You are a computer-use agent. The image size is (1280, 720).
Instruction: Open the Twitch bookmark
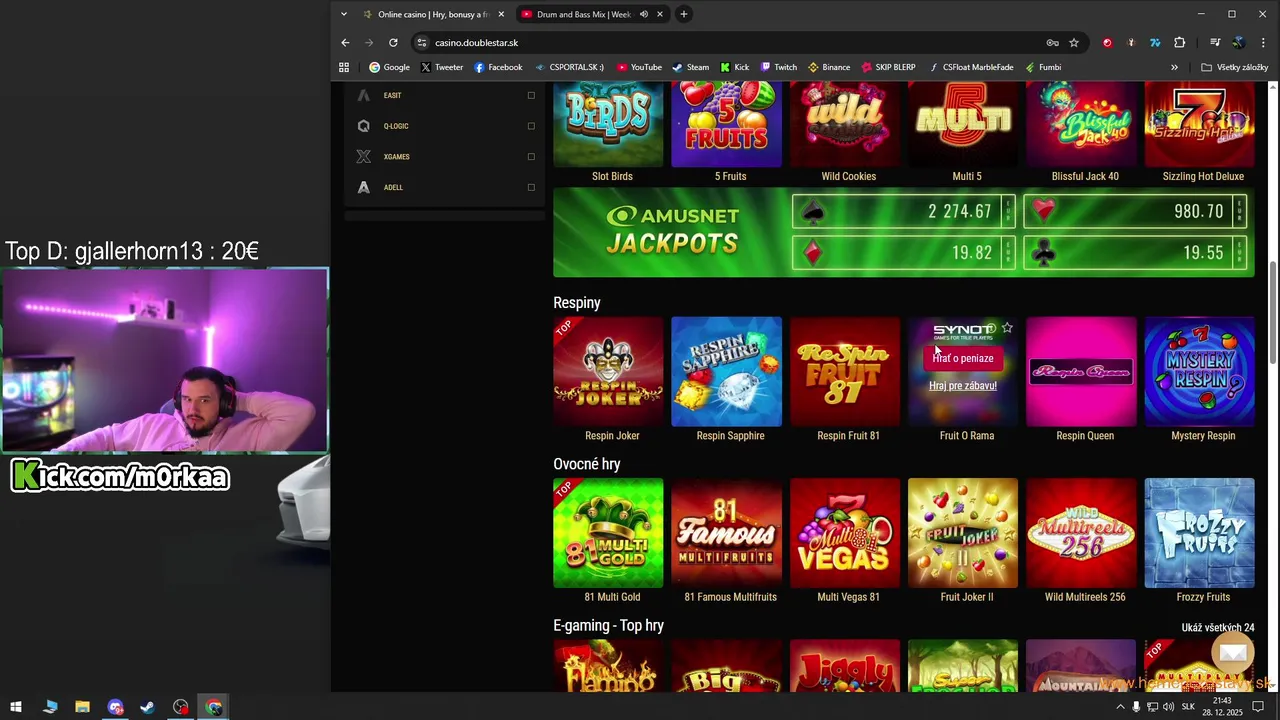pyautogui.click(x=778, y=67)
